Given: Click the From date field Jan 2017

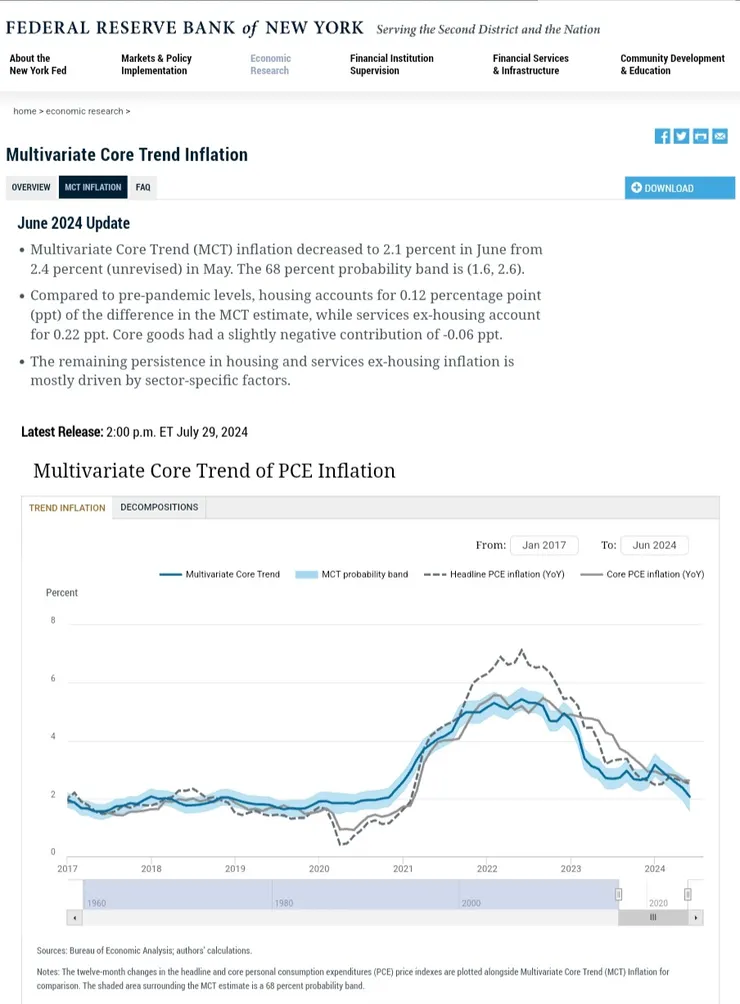Looking at the screenshot, I should (x=544, y=545).
